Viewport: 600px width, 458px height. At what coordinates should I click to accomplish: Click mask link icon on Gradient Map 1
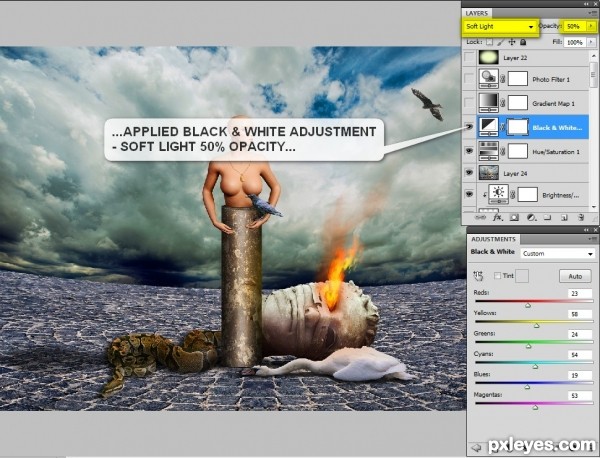click(x=503, y=103)
